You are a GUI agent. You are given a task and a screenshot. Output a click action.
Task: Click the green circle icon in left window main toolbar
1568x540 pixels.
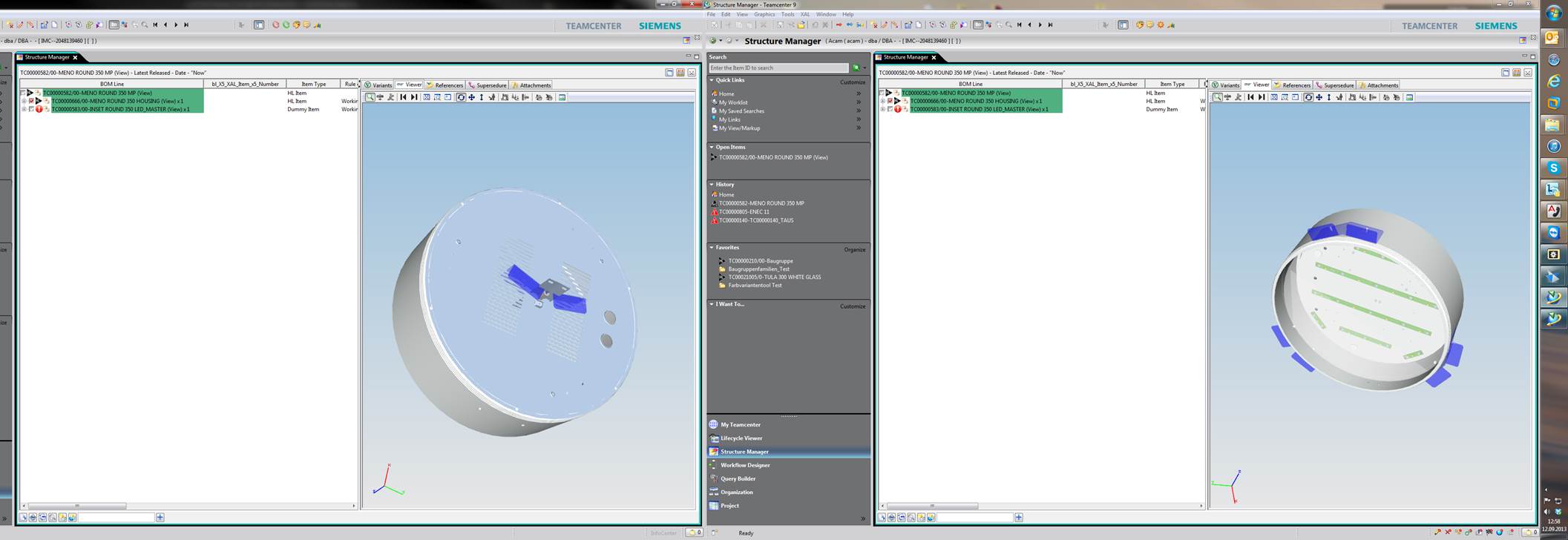pyautogui.click(x=286, y=24)
